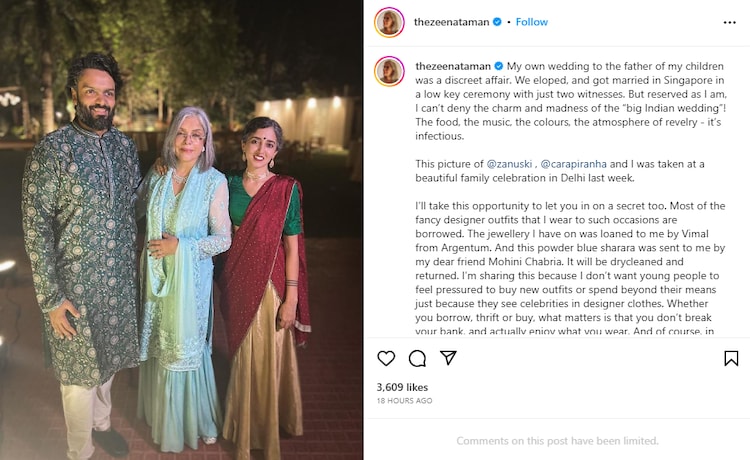Screen dimensions: 750x460
Task: Click the caption profile avatar
Action: coord(389,72)
